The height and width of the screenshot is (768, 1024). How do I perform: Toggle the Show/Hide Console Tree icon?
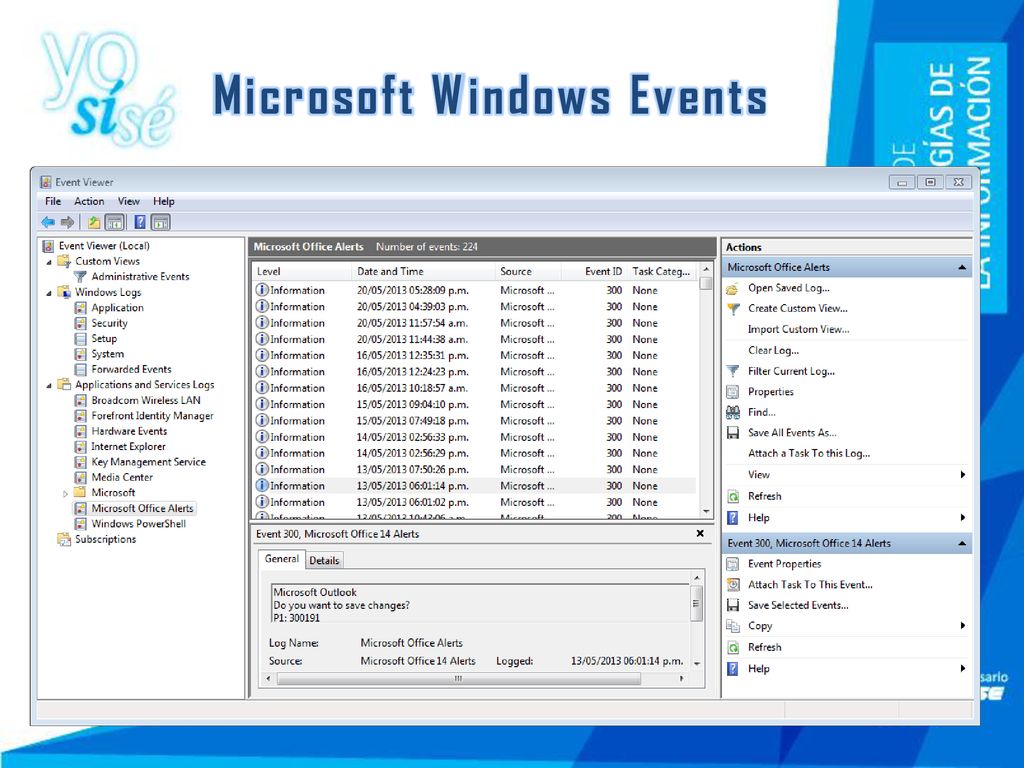point(114,223)
